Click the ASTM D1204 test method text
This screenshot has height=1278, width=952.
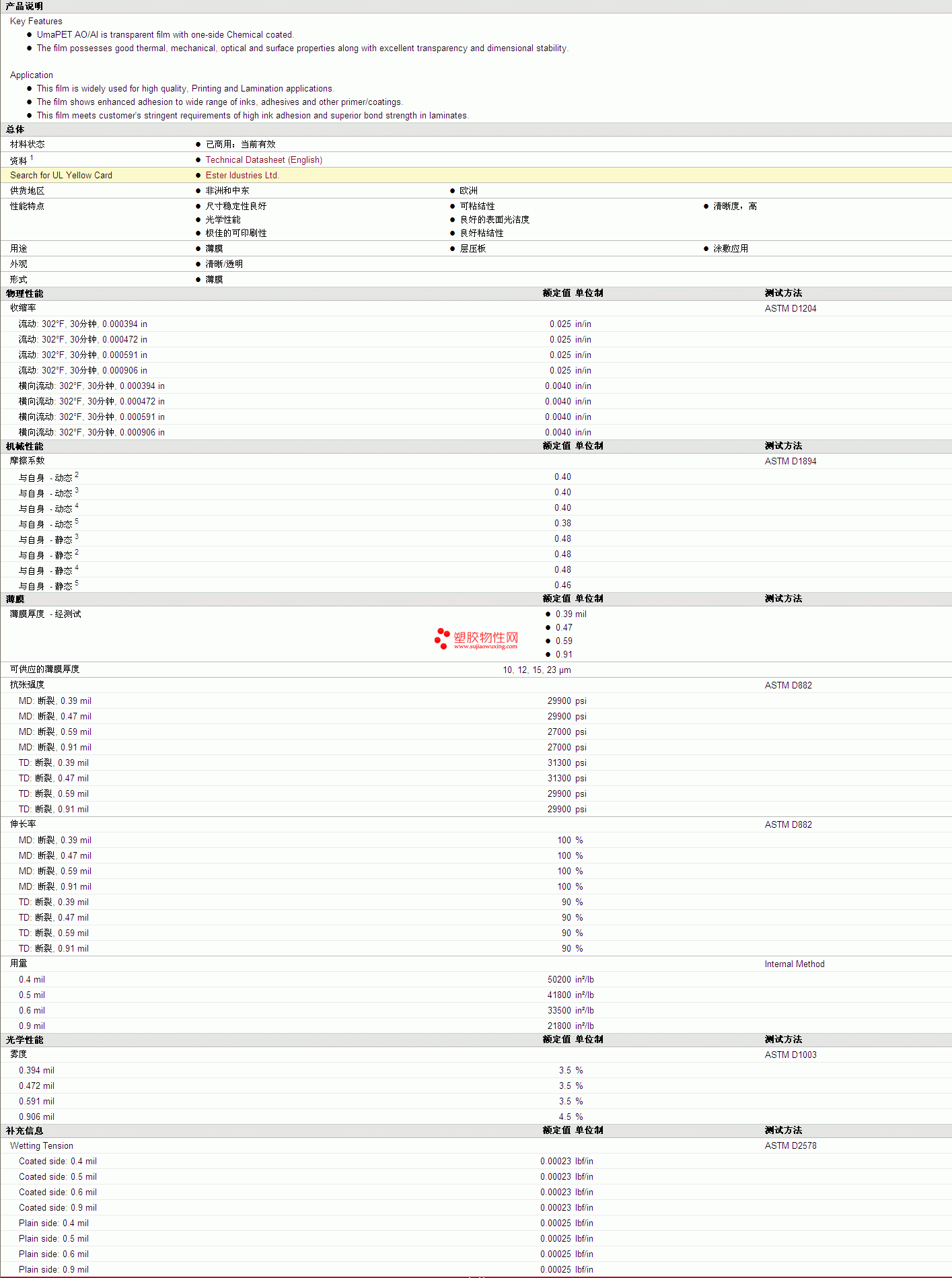[x=791, y=308]
